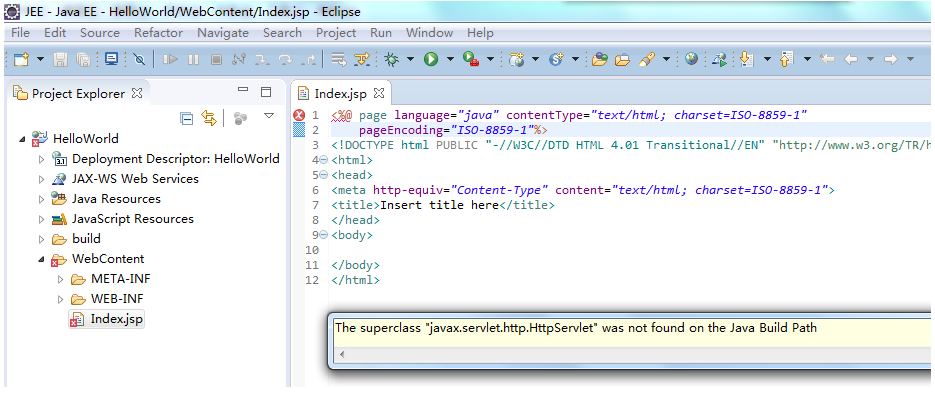935x396 pixels.
Task: Toggle Use Step Filters icon
Action: (x=362, y=59)
